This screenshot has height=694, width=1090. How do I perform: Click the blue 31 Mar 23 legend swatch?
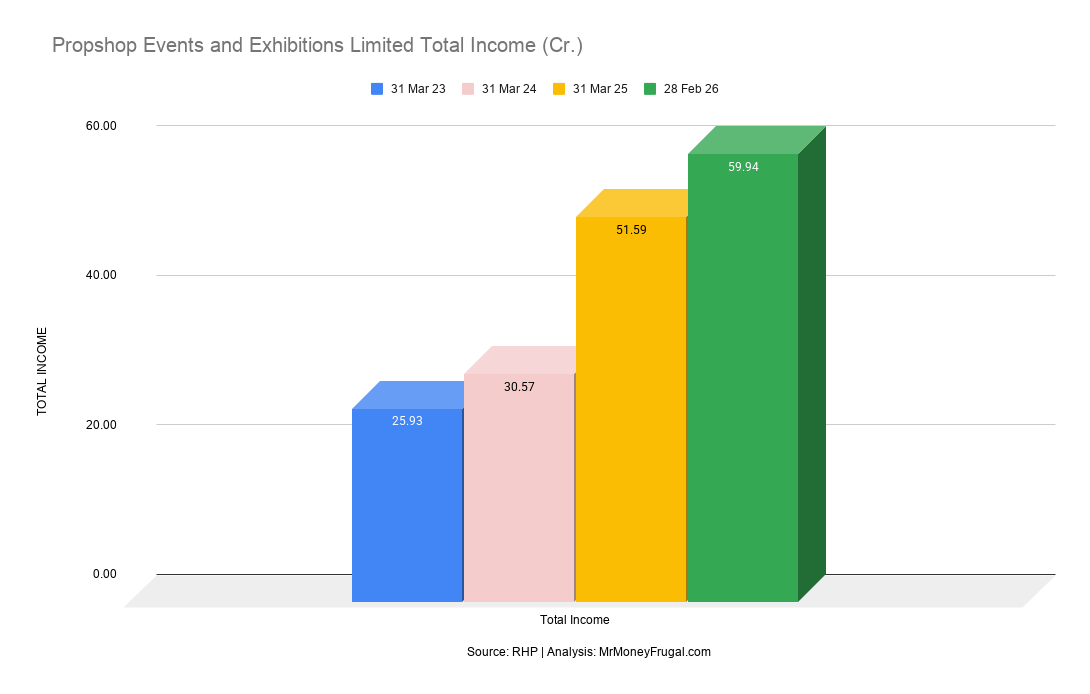[377, 89]
